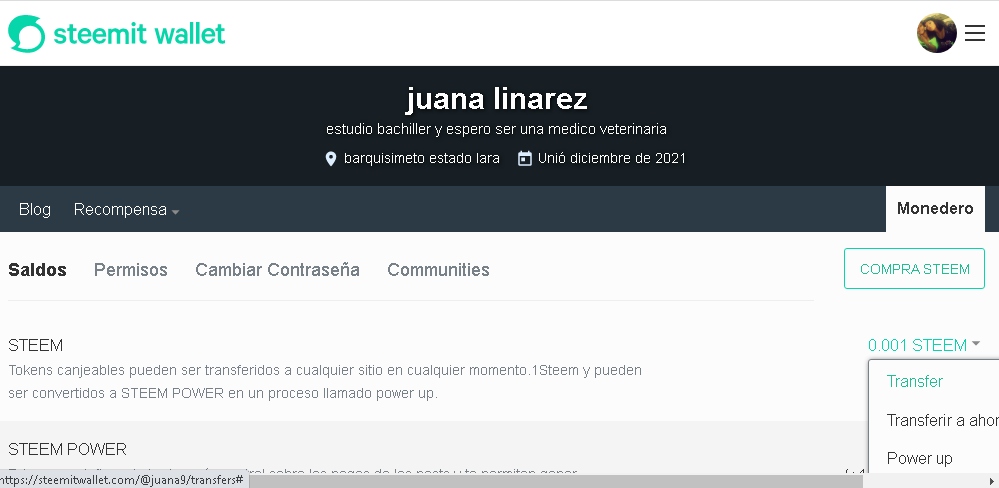Viewport: 999px width, 488px height.
Task: Toggle the 0.001 STEEM balance dropdown
Action: click(x=924, y=345)
